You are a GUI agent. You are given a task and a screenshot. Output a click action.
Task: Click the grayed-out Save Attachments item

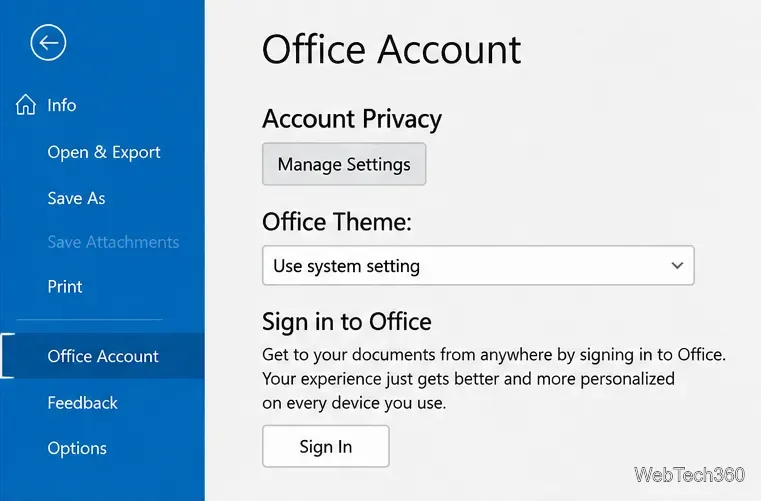click(113, 242)
